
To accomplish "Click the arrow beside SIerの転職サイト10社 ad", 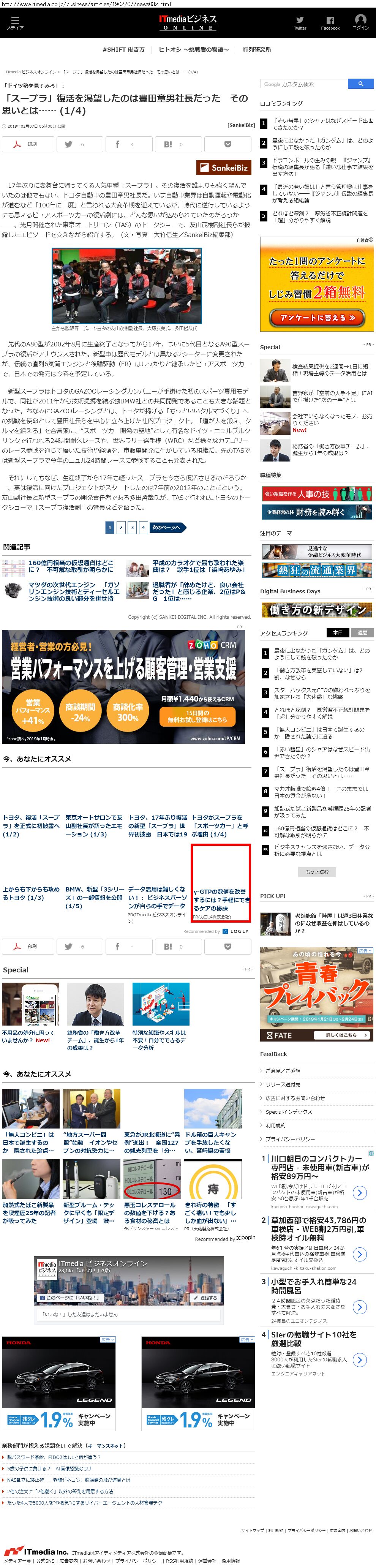I will point(360,1361).
